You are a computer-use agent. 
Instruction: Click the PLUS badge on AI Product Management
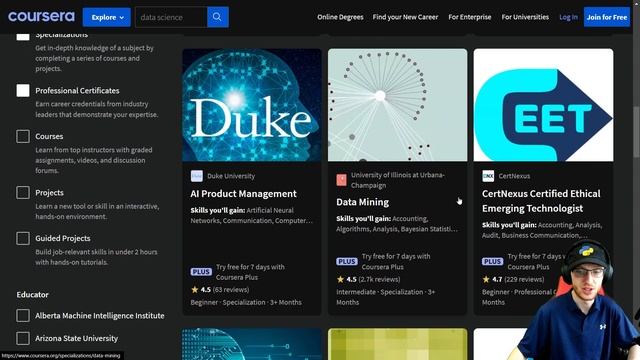click(x=201, y=272)
